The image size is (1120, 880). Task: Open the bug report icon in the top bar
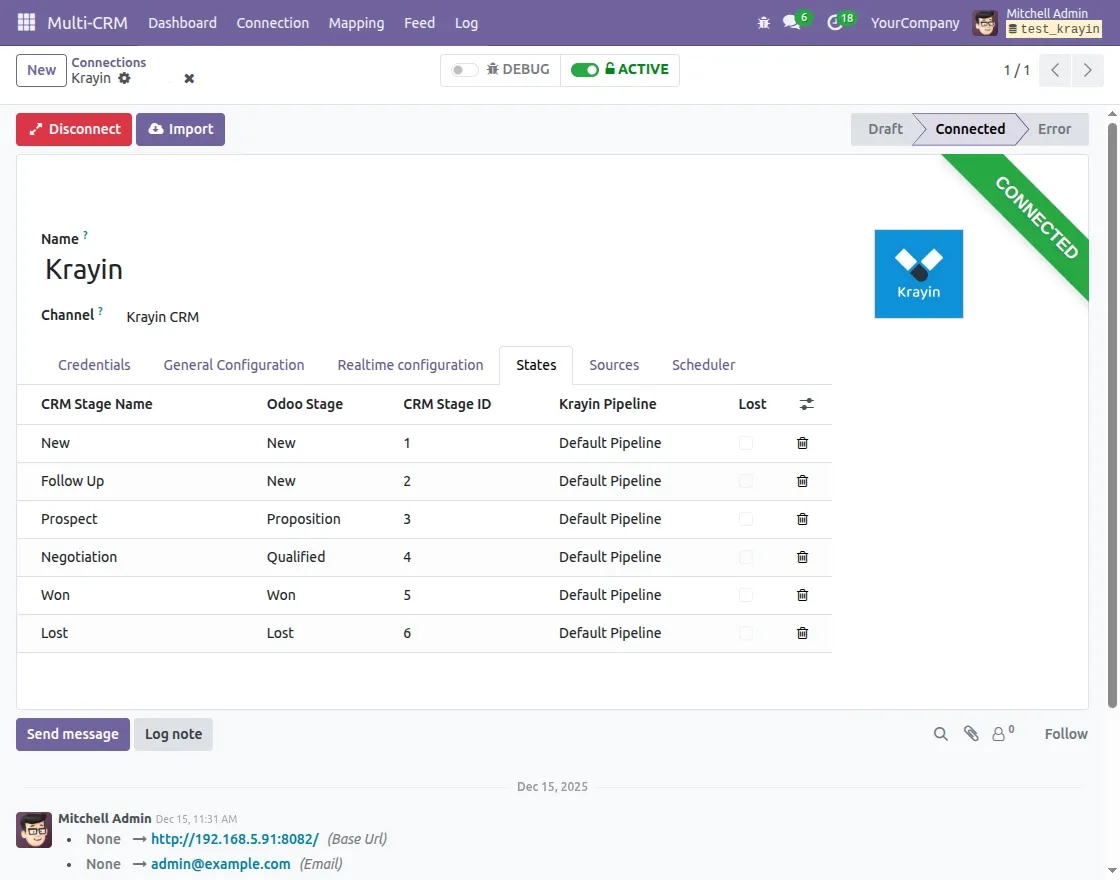pos(763,22)
